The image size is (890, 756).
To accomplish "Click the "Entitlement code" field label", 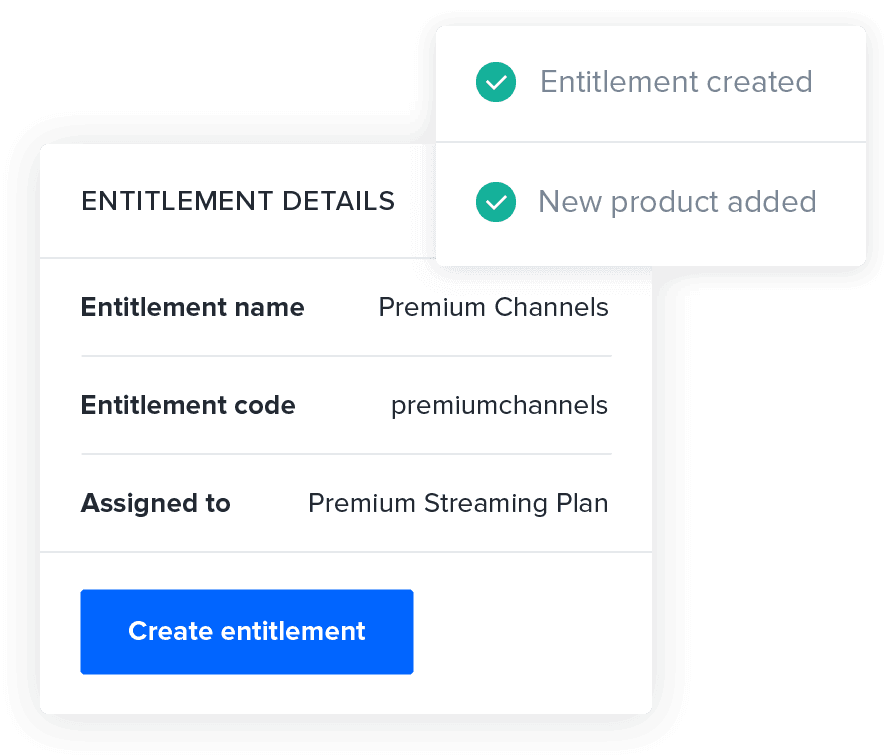I will point(188,405).
